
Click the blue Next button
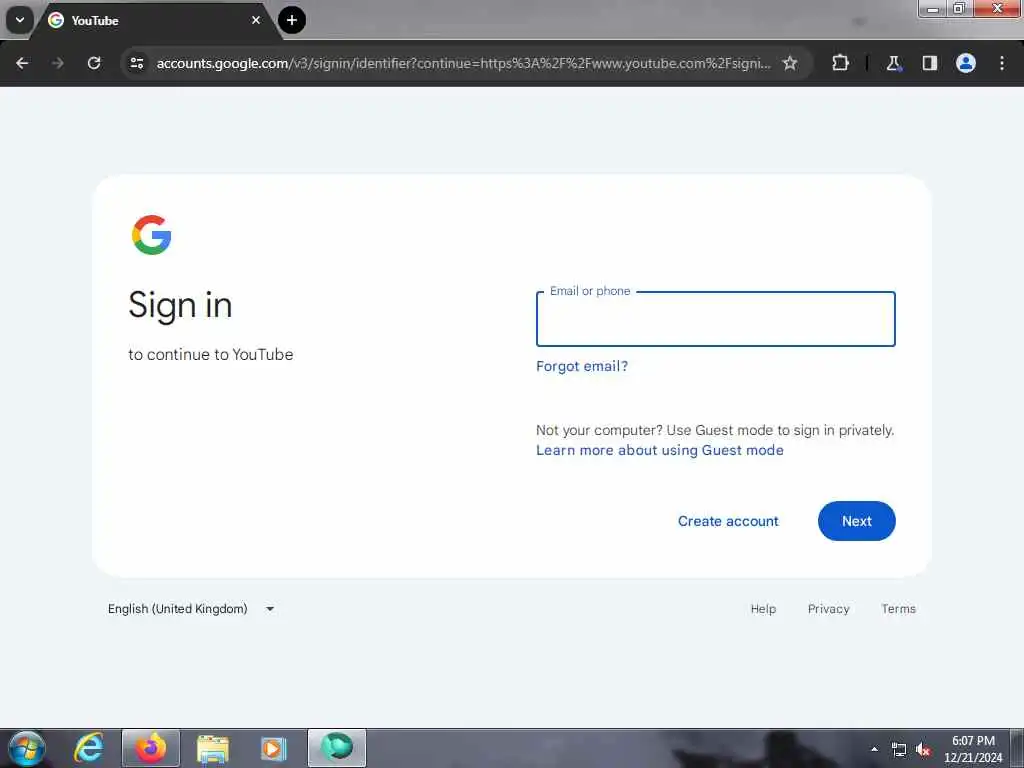pyautogui.click(x=856, y=521)
